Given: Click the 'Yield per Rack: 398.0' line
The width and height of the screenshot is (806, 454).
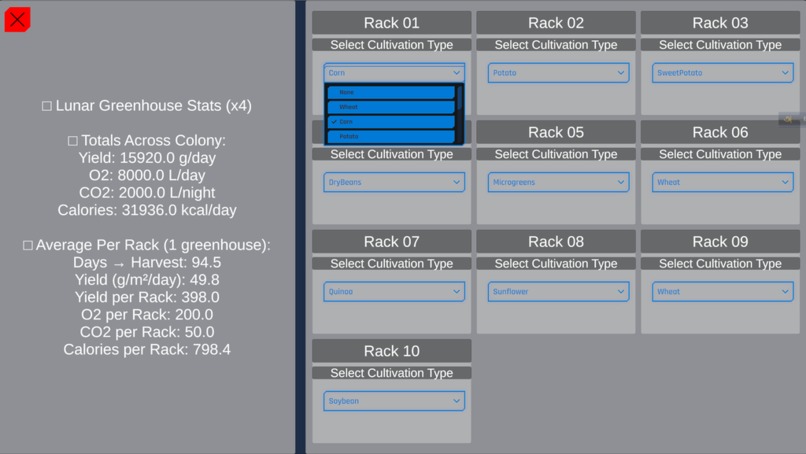Looking at the screenshot, I should pyautogui.click(x=147, y=297).
